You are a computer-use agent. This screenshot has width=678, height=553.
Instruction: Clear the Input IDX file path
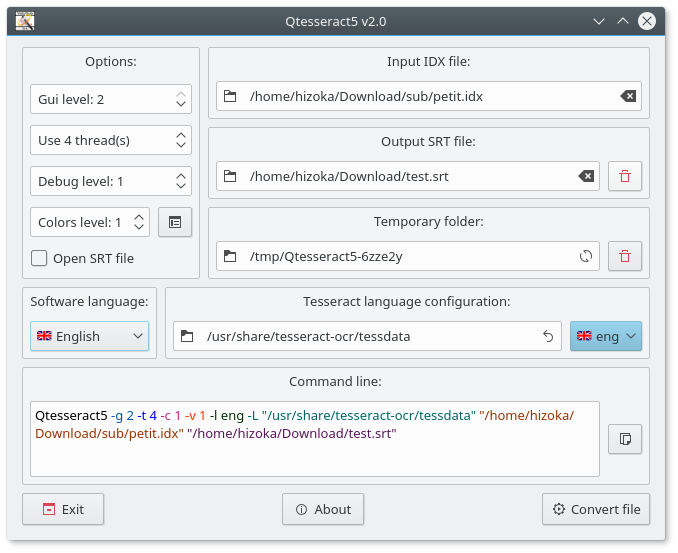(x=628, y=96)
